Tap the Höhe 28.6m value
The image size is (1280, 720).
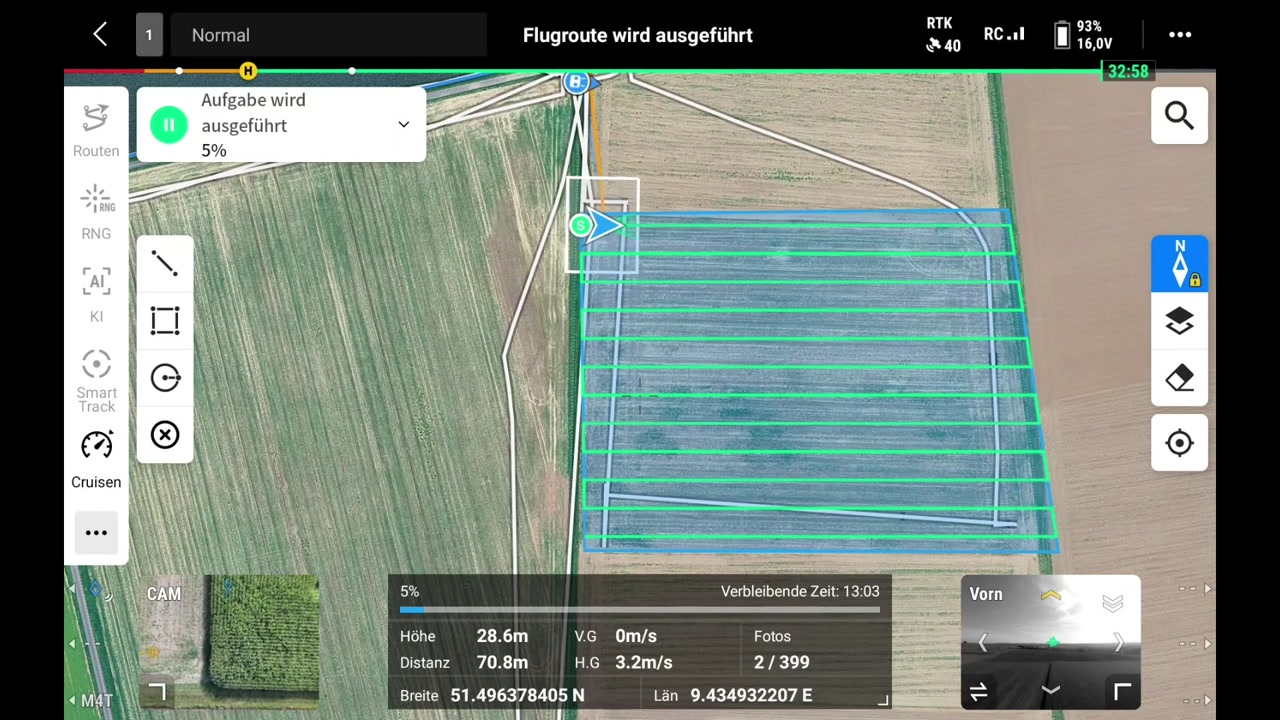coord(502,636)
